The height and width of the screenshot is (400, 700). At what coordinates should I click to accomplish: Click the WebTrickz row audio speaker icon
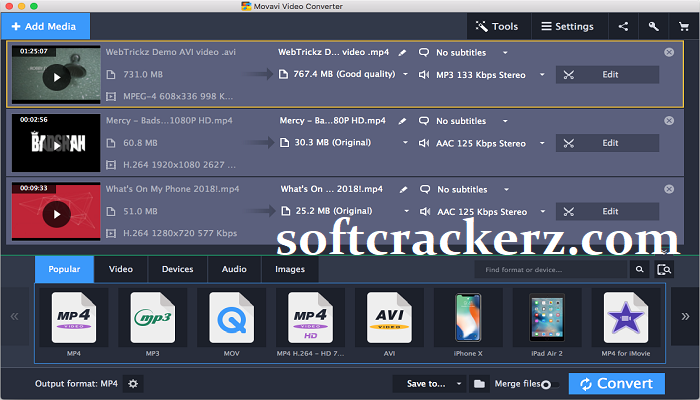click(x=424, y=75)
